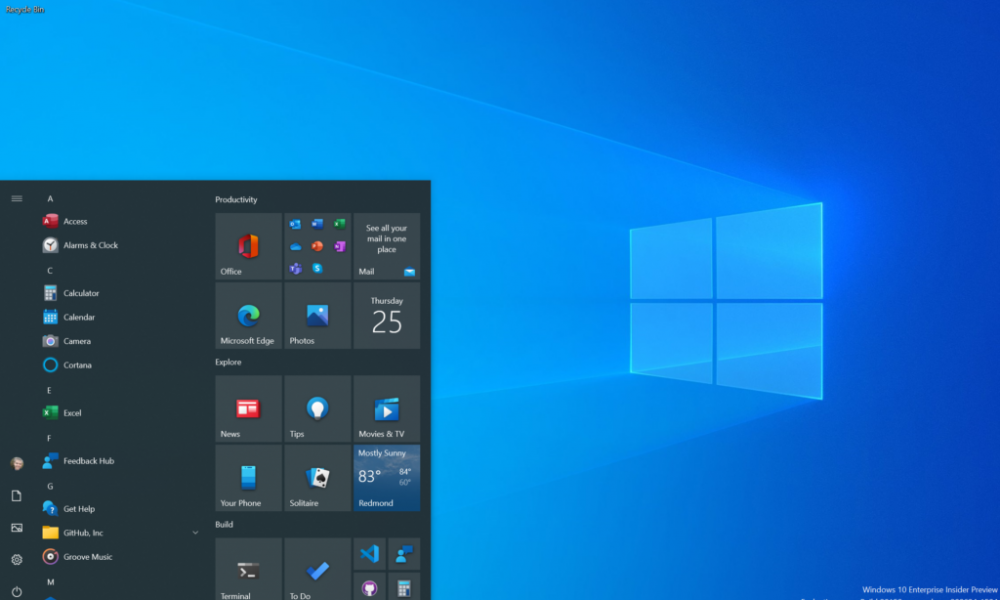This screenshot has width=1000, height=600.
Task: Click the PowerPoint icon in the folder tile
Action: (317, 246)
